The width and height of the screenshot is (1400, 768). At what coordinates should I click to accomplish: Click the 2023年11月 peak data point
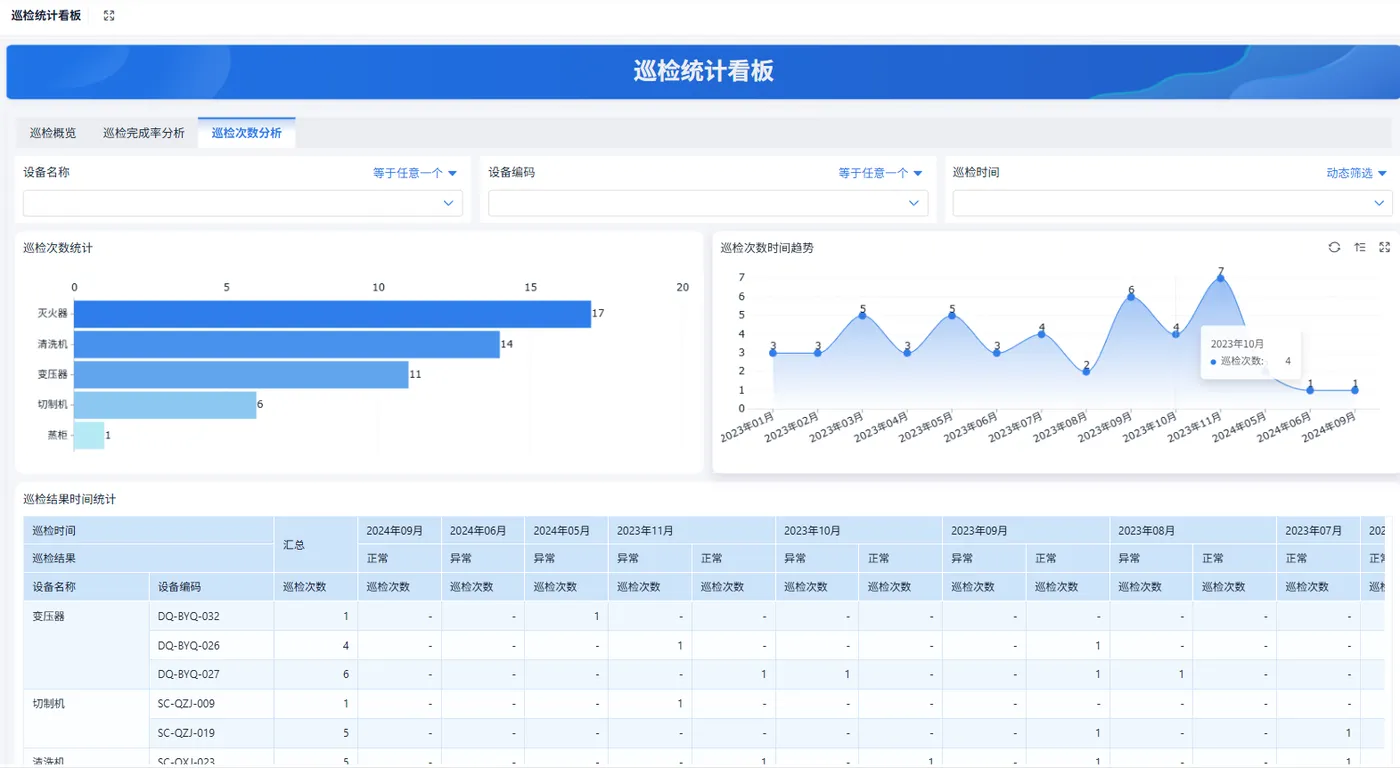coord(1220,278)
